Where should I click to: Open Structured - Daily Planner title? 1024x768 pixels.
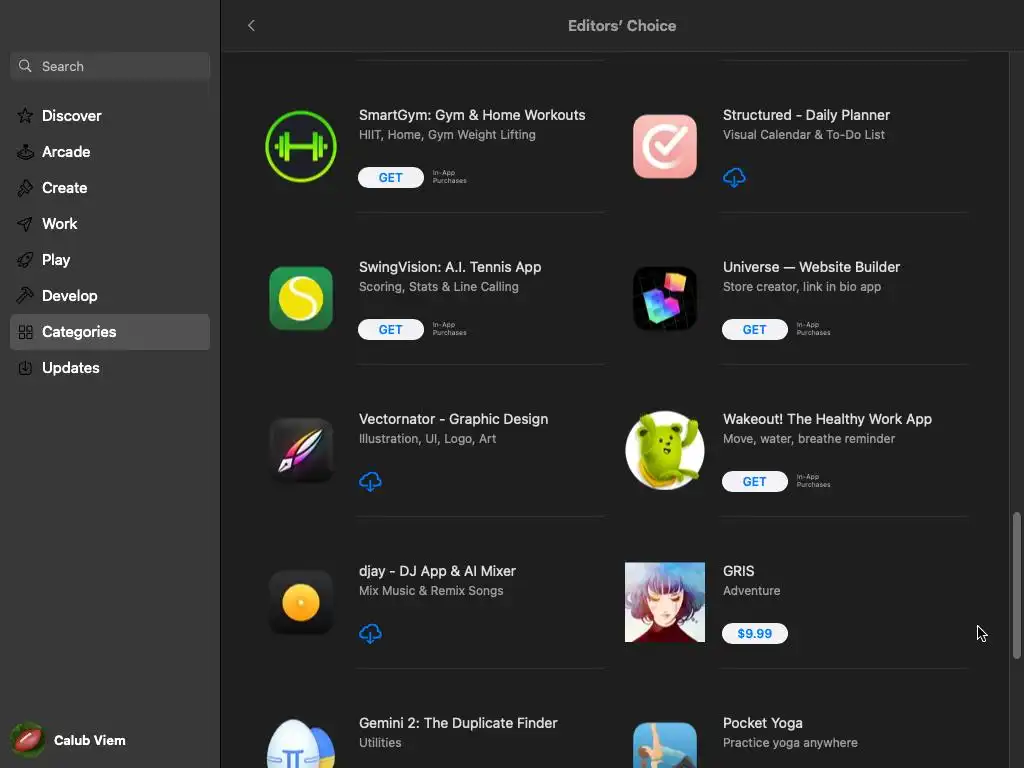coord(806,115)
